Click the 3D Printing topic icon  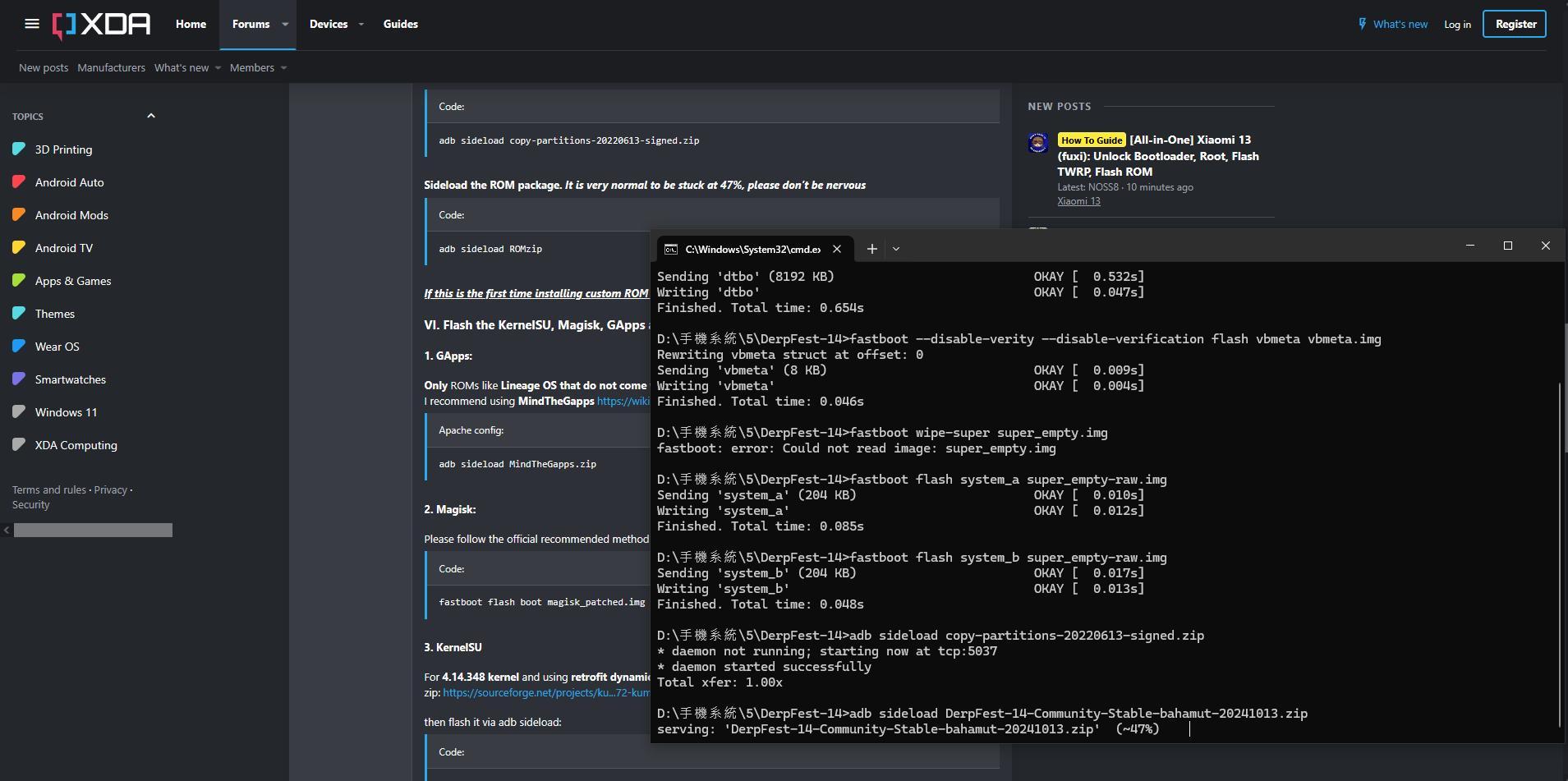(x=19, y=149)
